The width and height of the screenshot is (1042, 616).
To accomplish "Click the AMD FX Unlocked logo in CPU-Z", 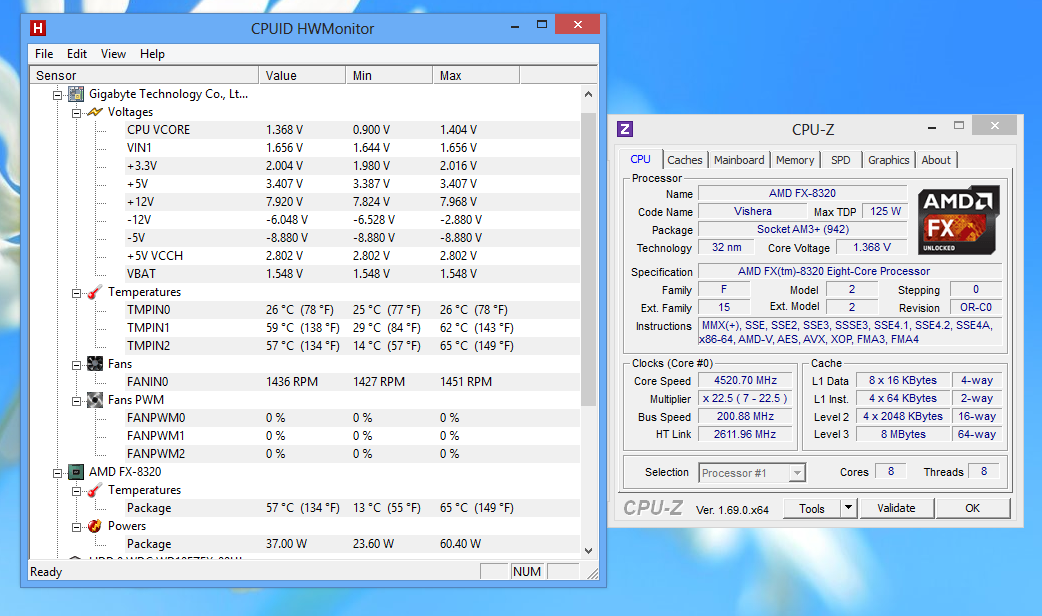I will click(x=958, y=220).
